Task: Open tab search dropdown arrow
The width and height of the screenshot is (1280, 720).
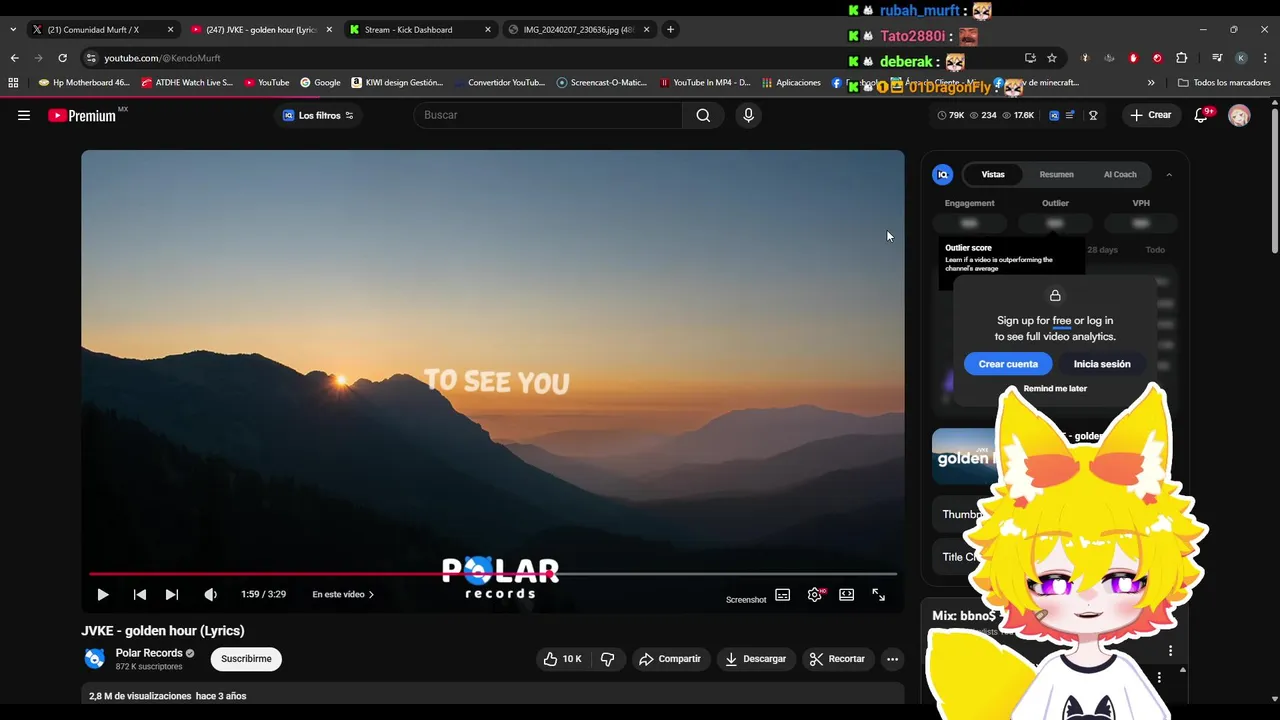Action: pyautogui.click(x=13, y=29)
